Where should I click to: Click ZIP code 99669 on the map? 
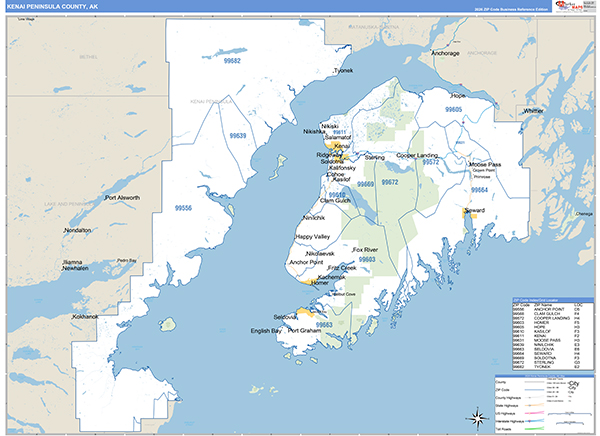point(365,184)
